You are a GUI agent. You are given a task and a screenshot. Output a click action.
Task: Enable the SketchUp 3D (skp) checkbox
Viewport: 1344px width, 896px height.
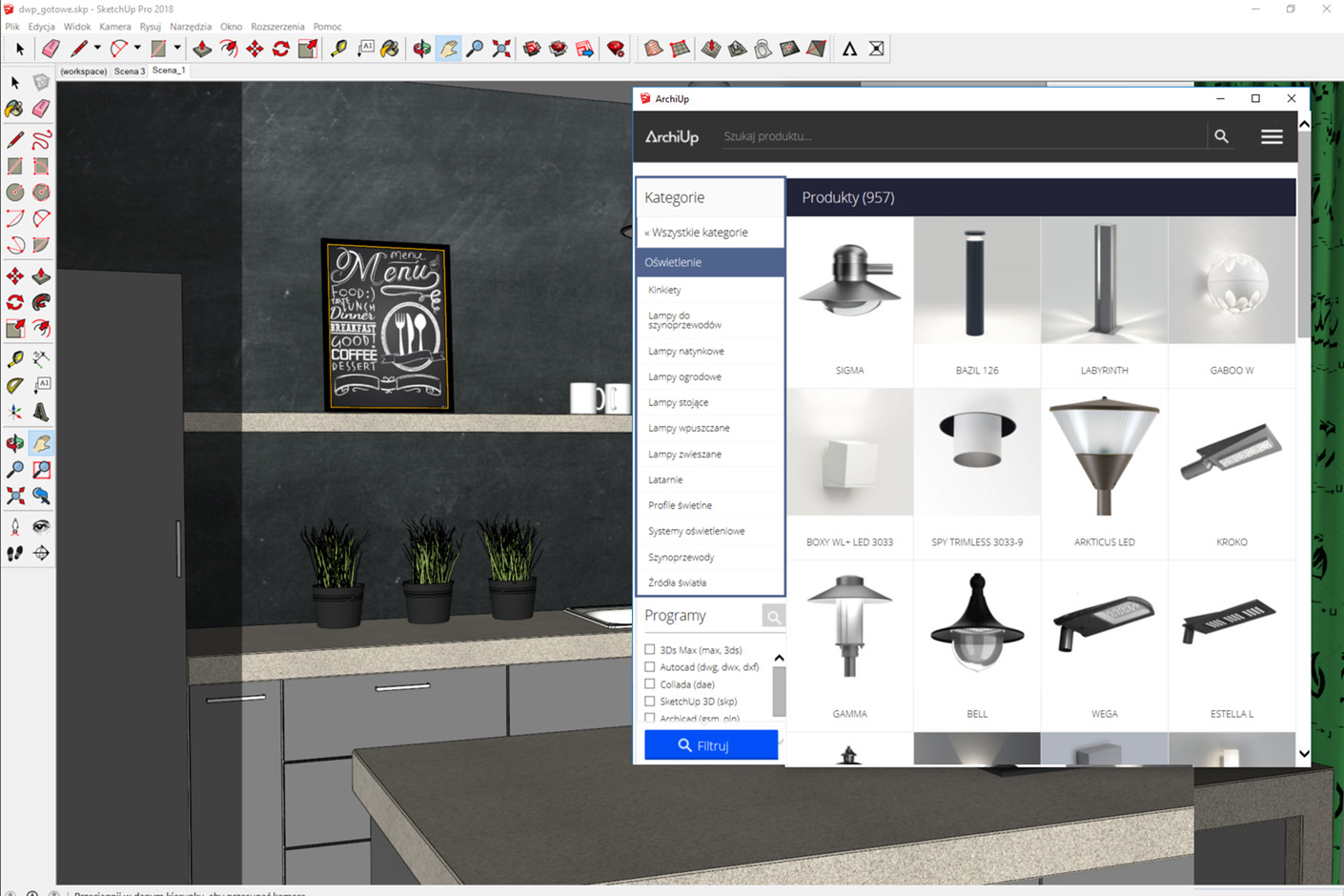(x=649, y=701)
